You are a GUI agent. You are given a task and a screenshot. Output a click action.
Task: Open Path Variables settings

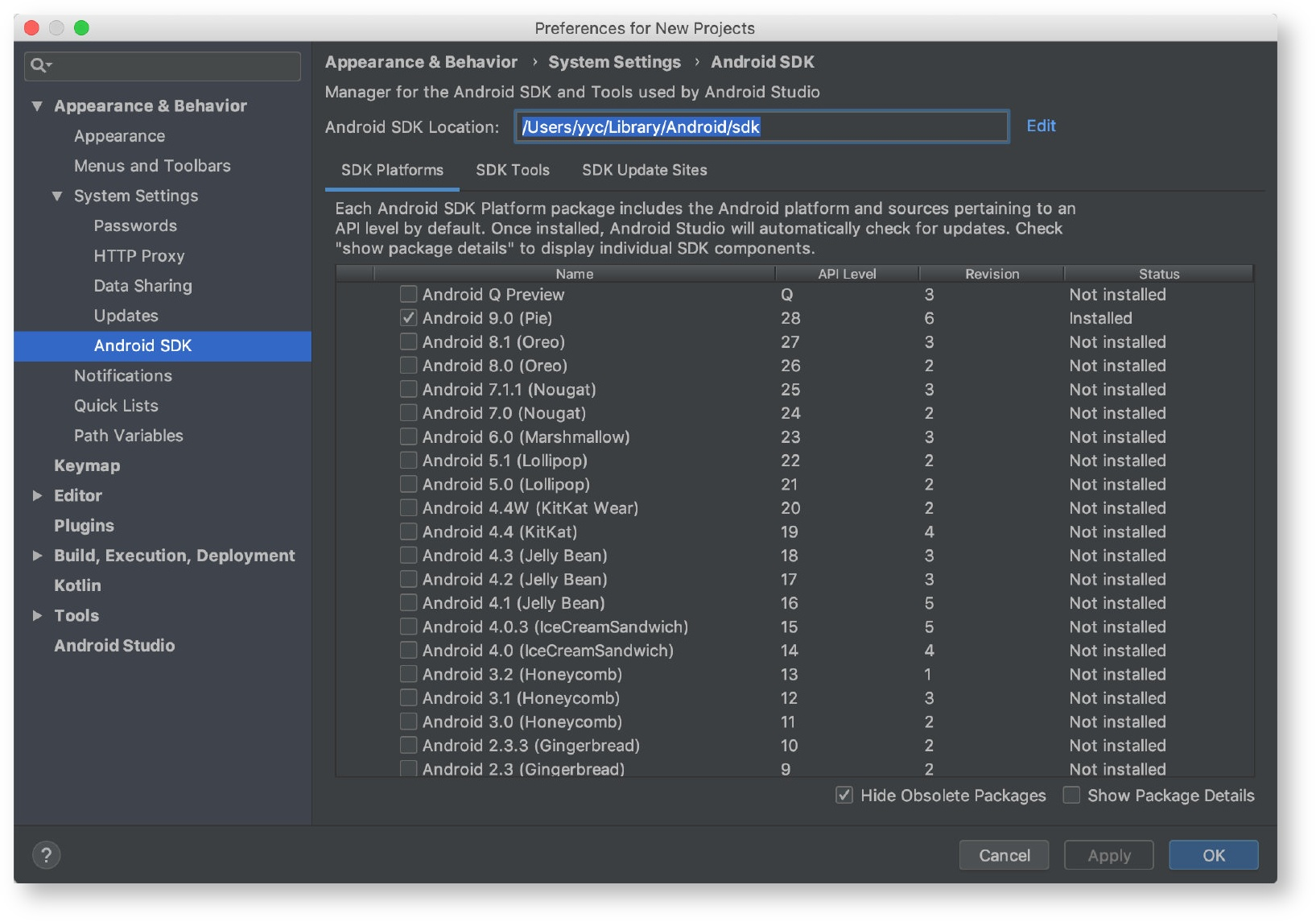click(x=129, y=436)
